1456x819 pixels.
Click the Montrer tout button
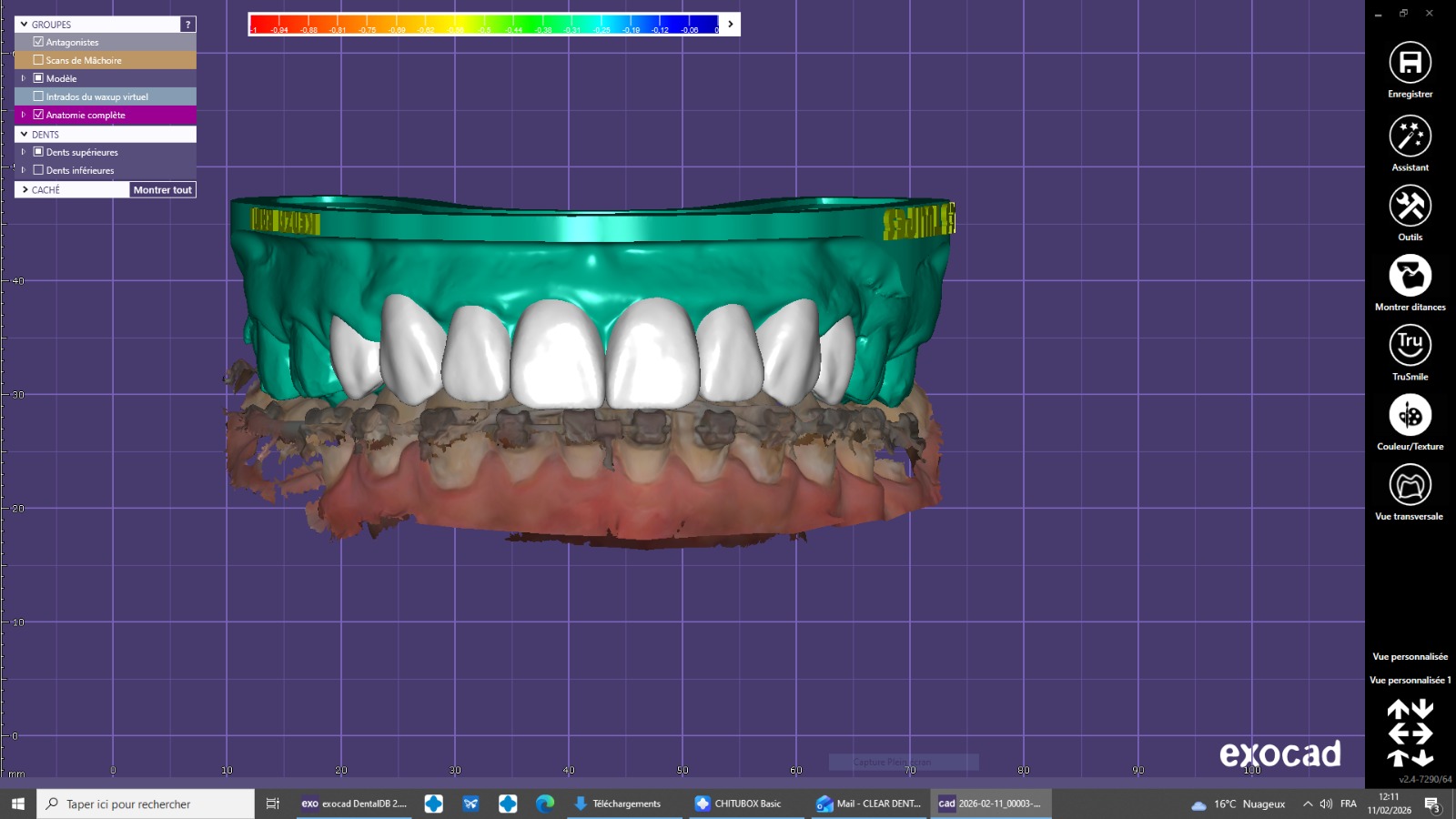click(162, 189)
